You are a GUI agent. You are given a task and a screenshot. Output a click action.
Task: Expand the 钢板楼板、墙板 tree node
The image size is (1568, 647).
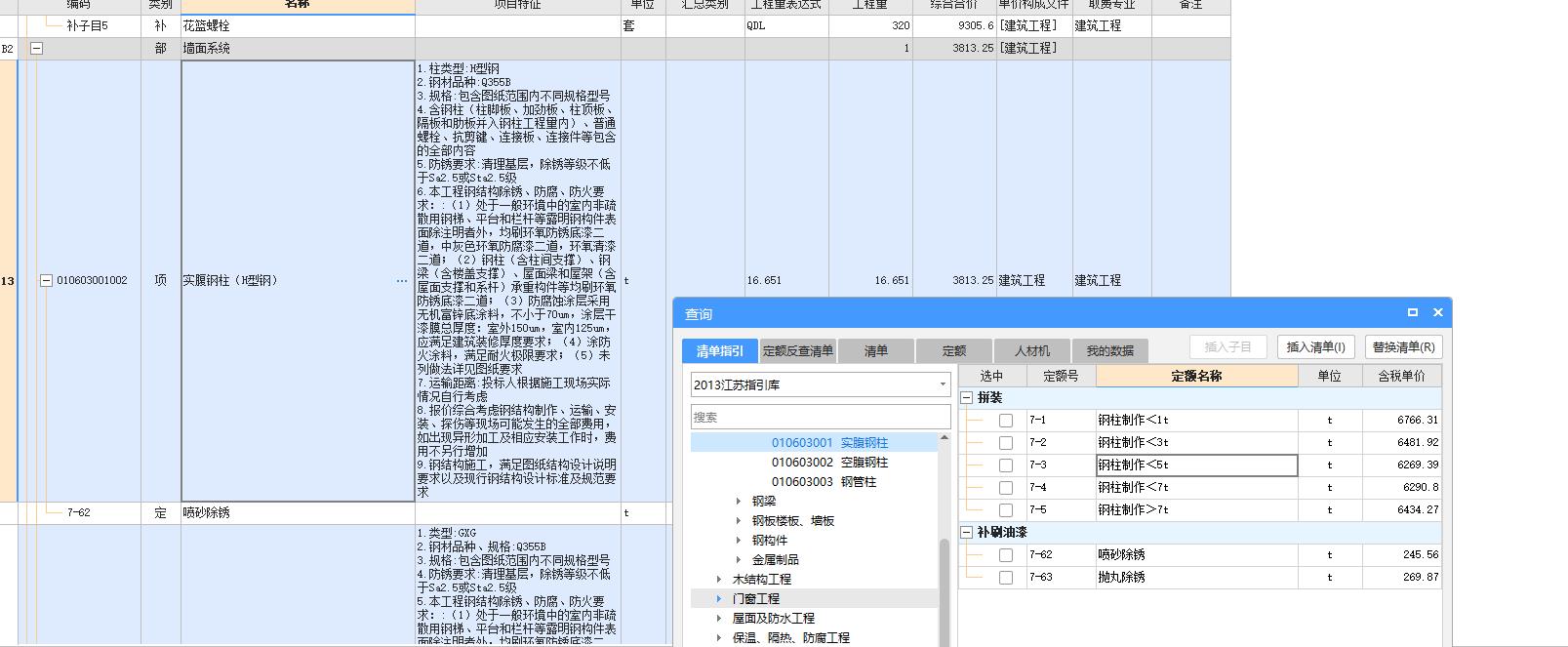pos(739,521)
